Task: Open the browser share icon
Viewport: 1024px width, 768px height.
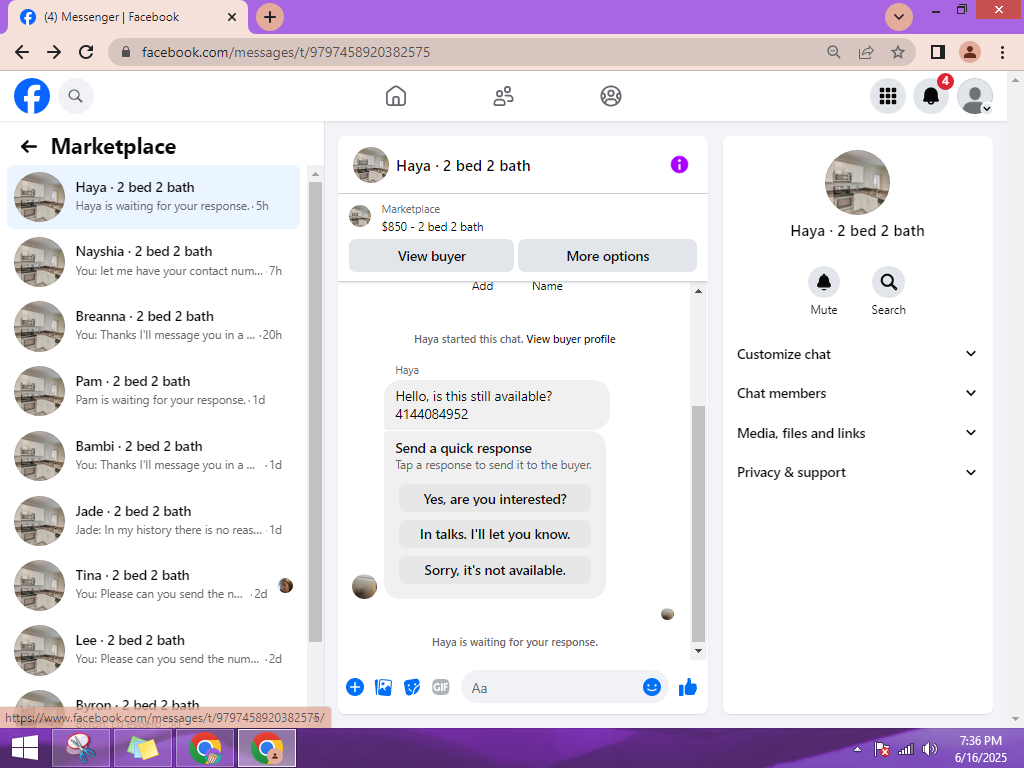Action: (x=866, y=52)
